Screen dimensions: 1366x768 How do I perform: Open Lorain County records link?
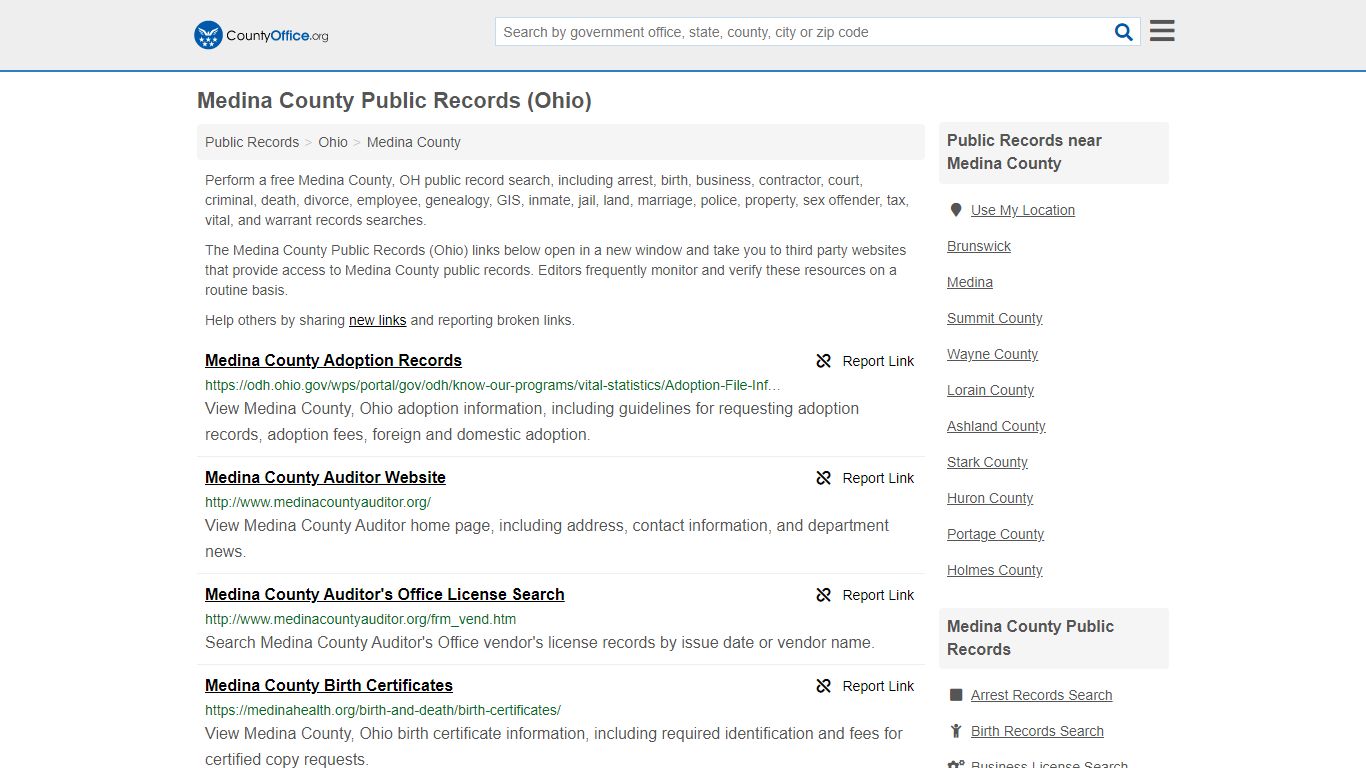point(991,390)
